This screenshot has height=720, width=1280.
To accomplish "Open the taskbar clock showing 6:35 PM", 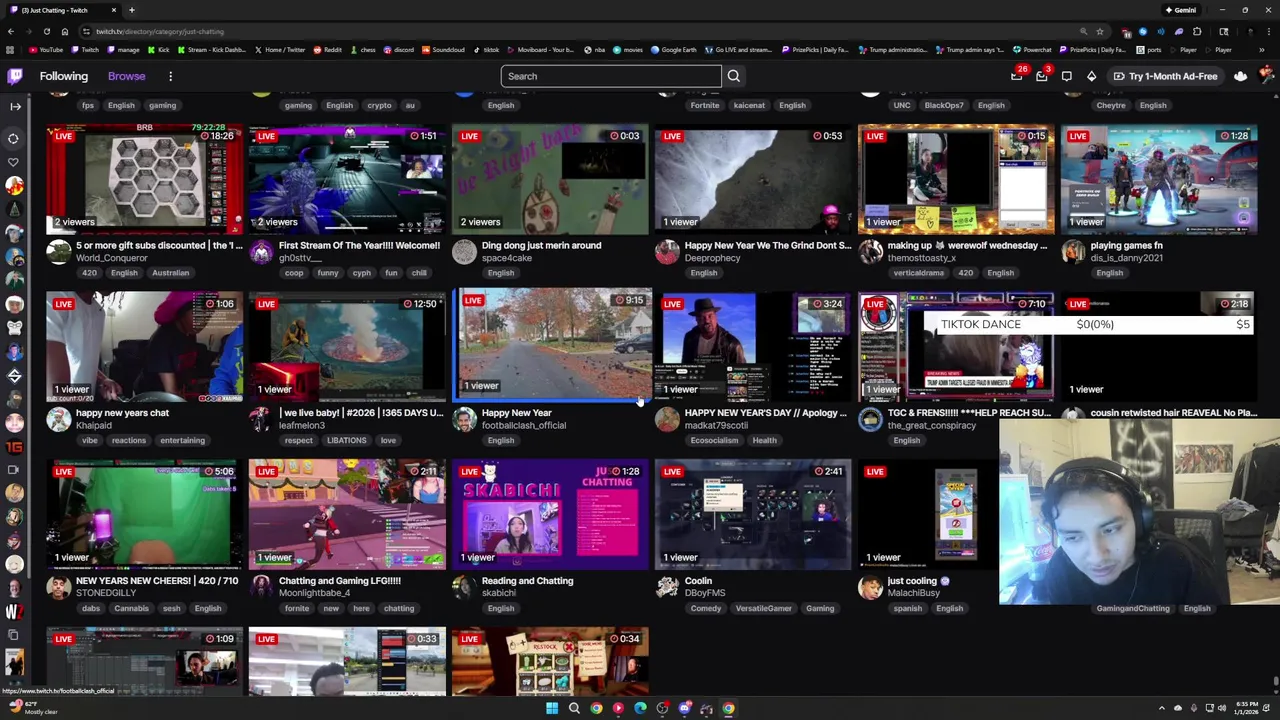I will tap(1244, 708).
